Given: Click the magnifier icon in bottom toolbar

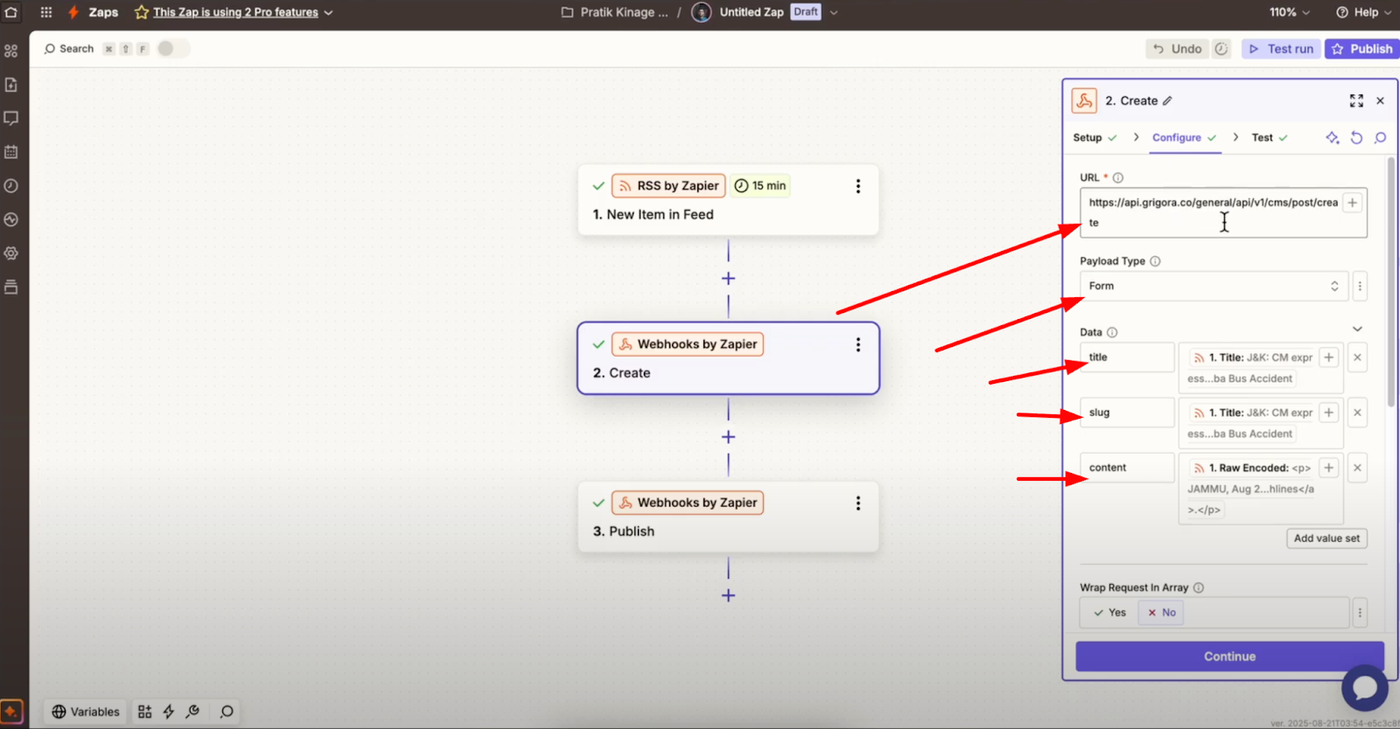Looking at the screenshot, I should (x=227, y=712).
